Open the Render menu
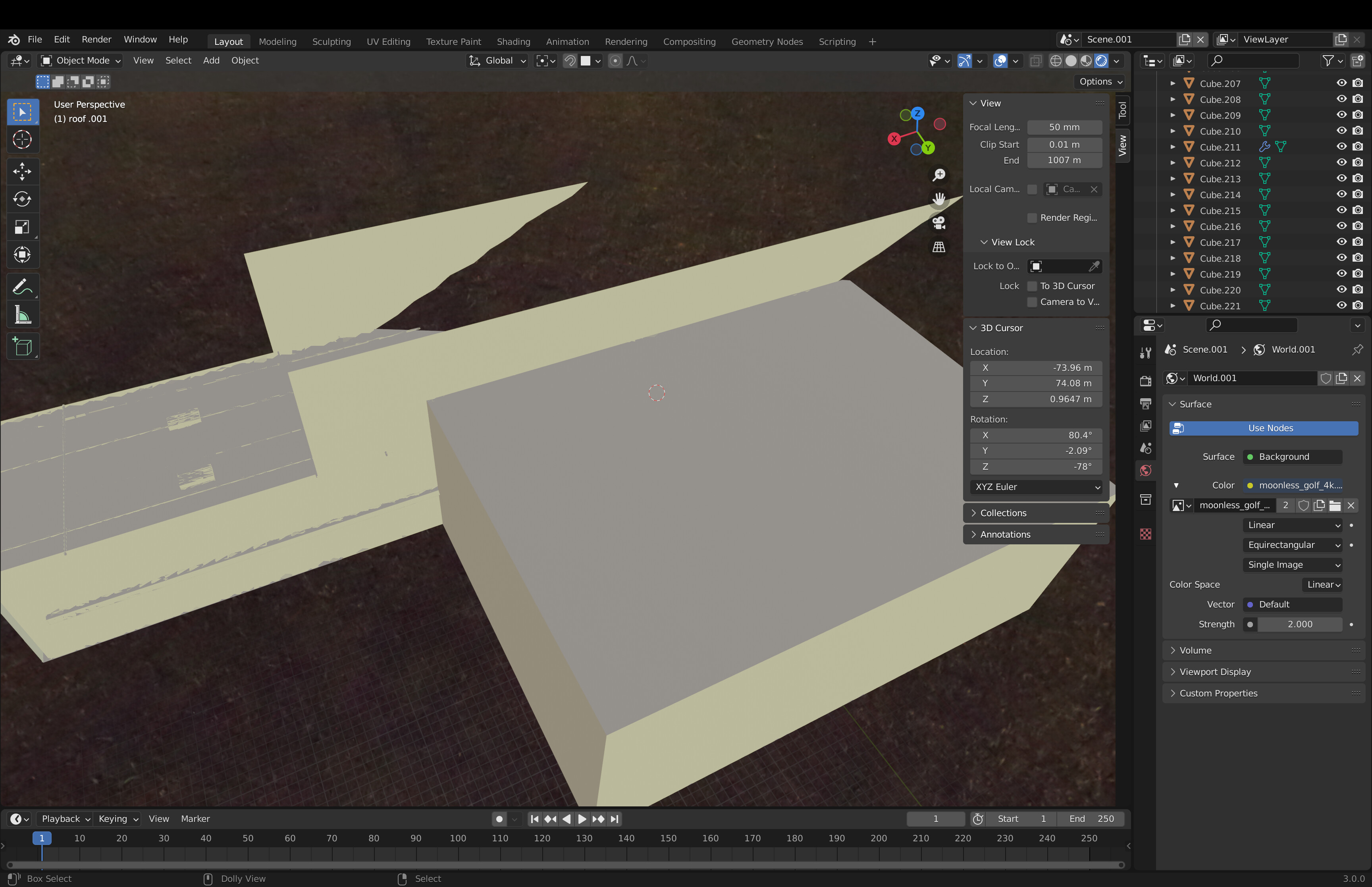1372x887 pixels. click(96, 39)
